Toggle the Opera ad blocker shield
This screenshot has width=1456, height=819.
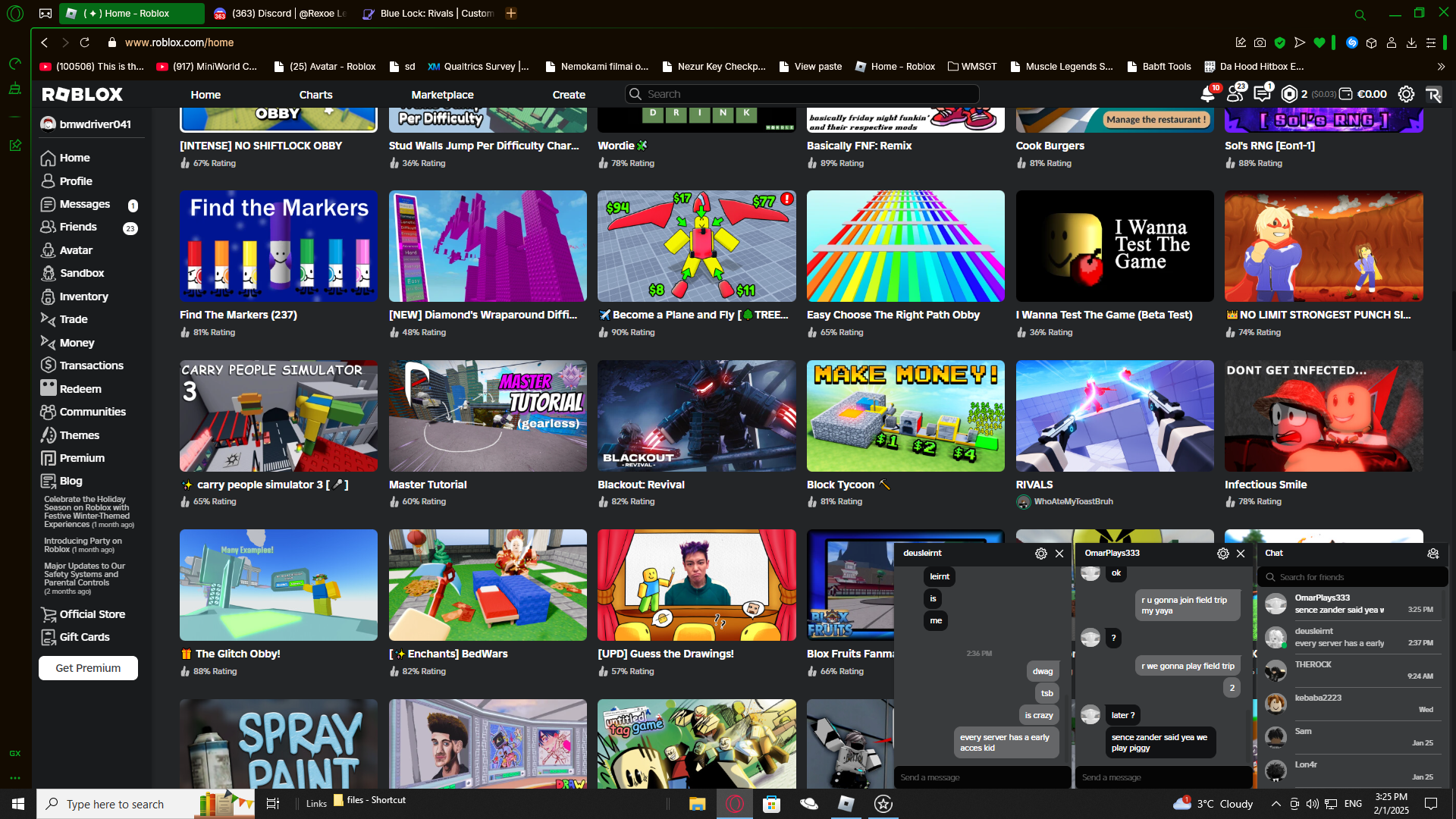tap(1280, 43)
